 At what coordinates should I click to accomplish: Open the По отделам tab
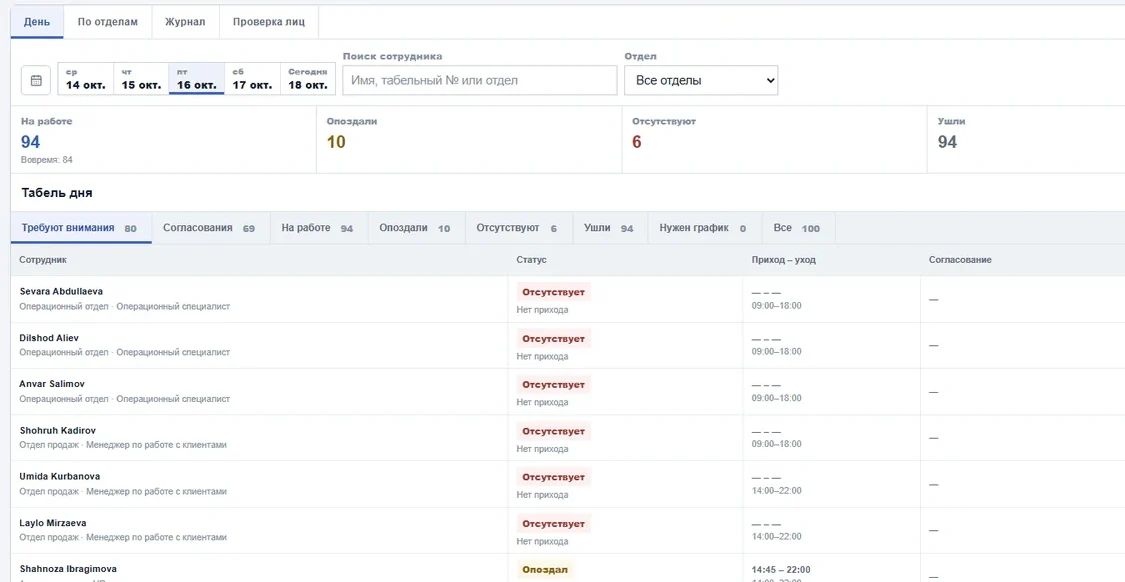[108, 22]
